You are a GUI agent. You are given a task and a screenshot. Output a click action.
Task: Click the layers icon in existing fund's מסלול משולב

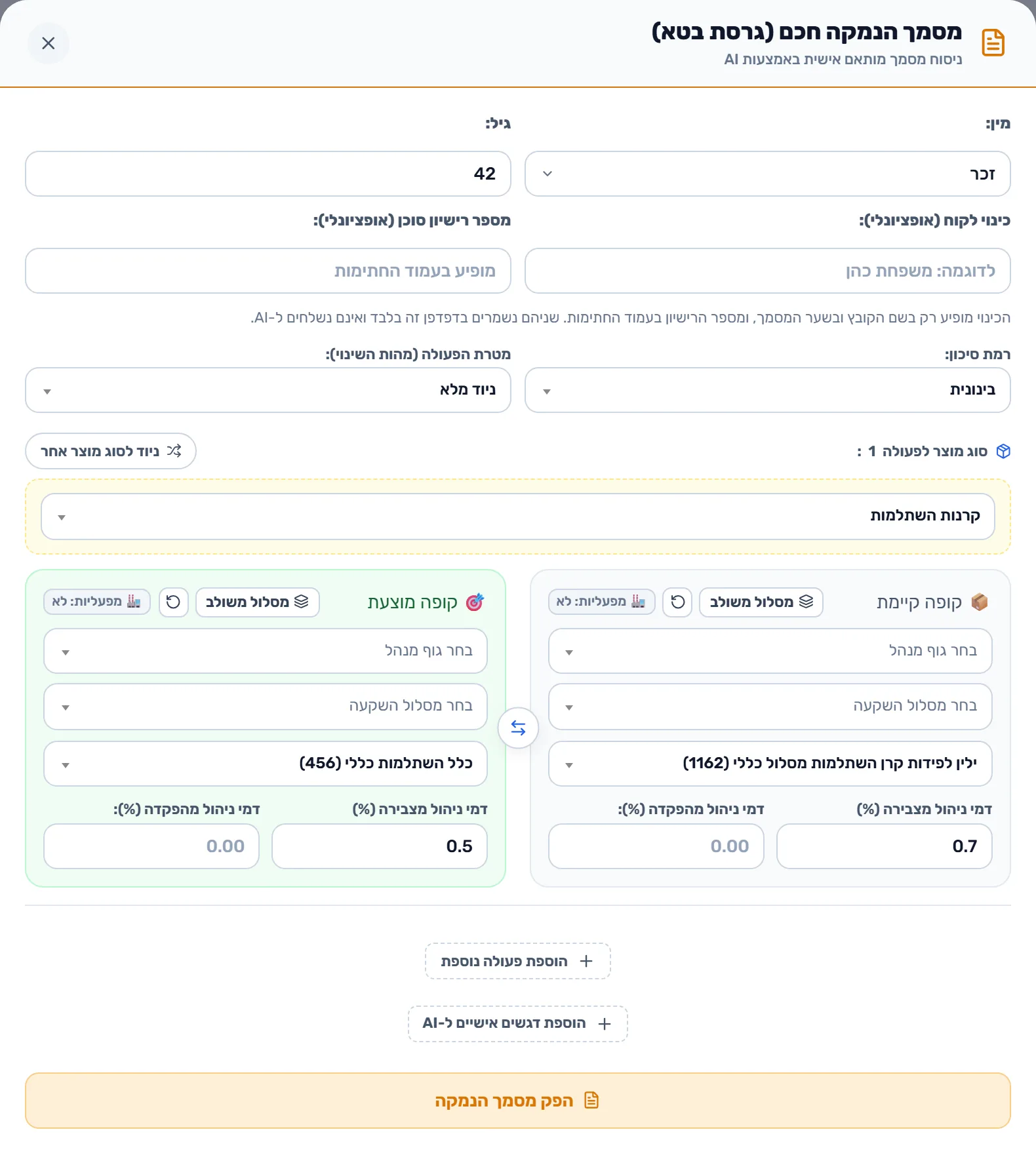pyautogui.click(x=807, y=602)
